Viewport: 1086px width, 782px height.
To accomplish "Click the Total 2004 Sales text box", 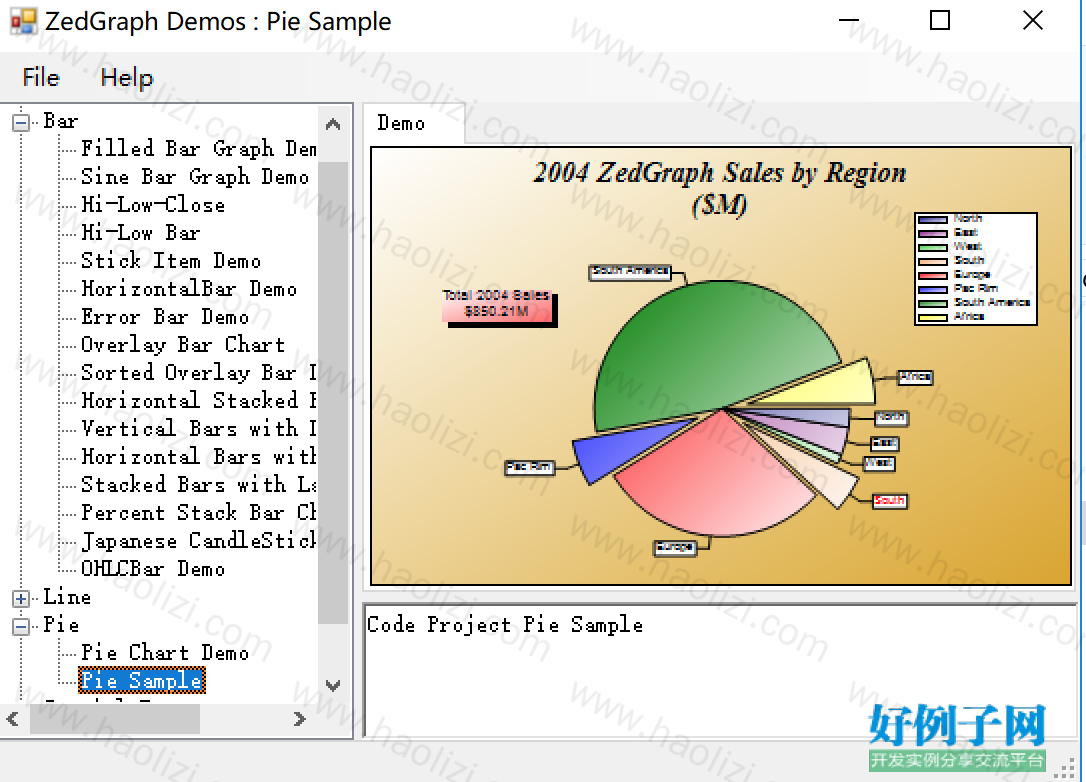I will coord(497,305).
